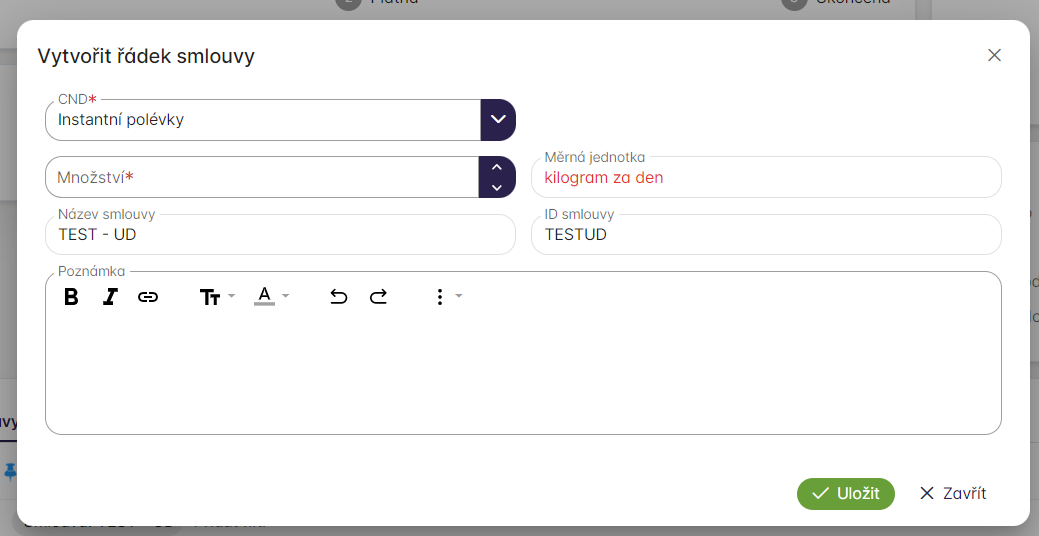Click the Uložit save button

click(x=845, y=493)
